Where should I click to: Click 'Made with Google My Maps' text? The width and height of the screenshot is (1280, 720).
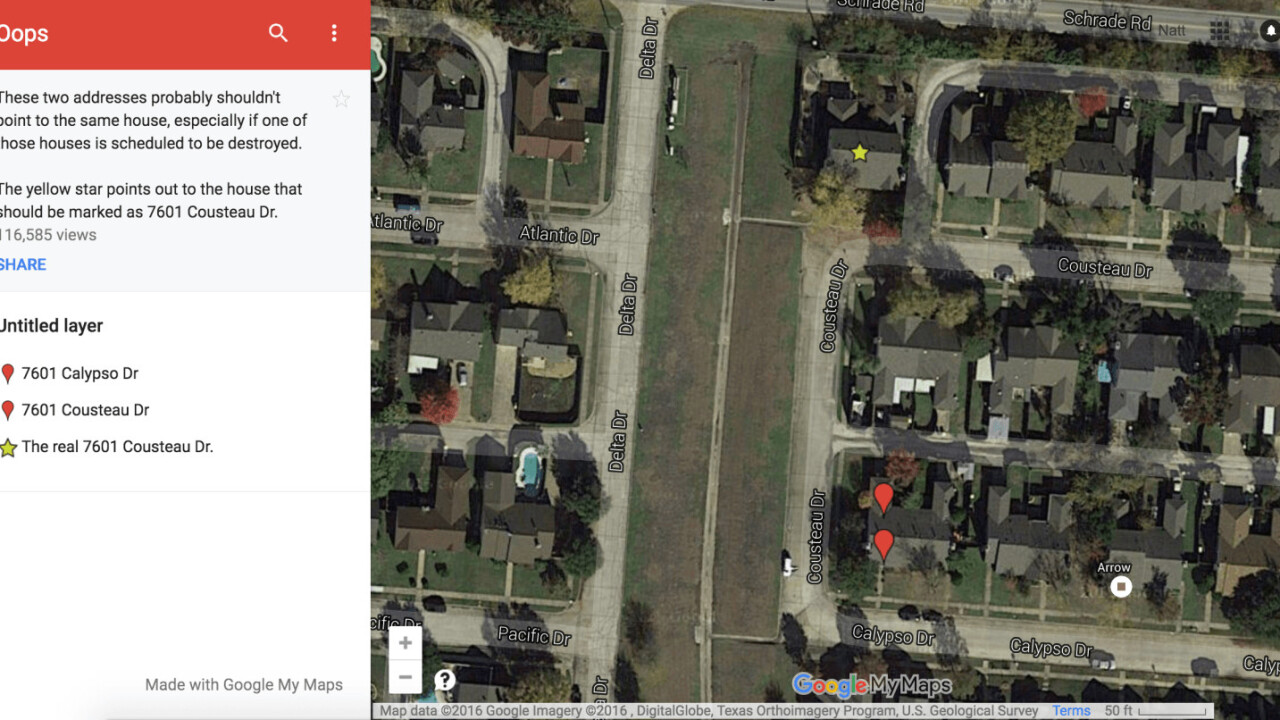tap(243, 685)
